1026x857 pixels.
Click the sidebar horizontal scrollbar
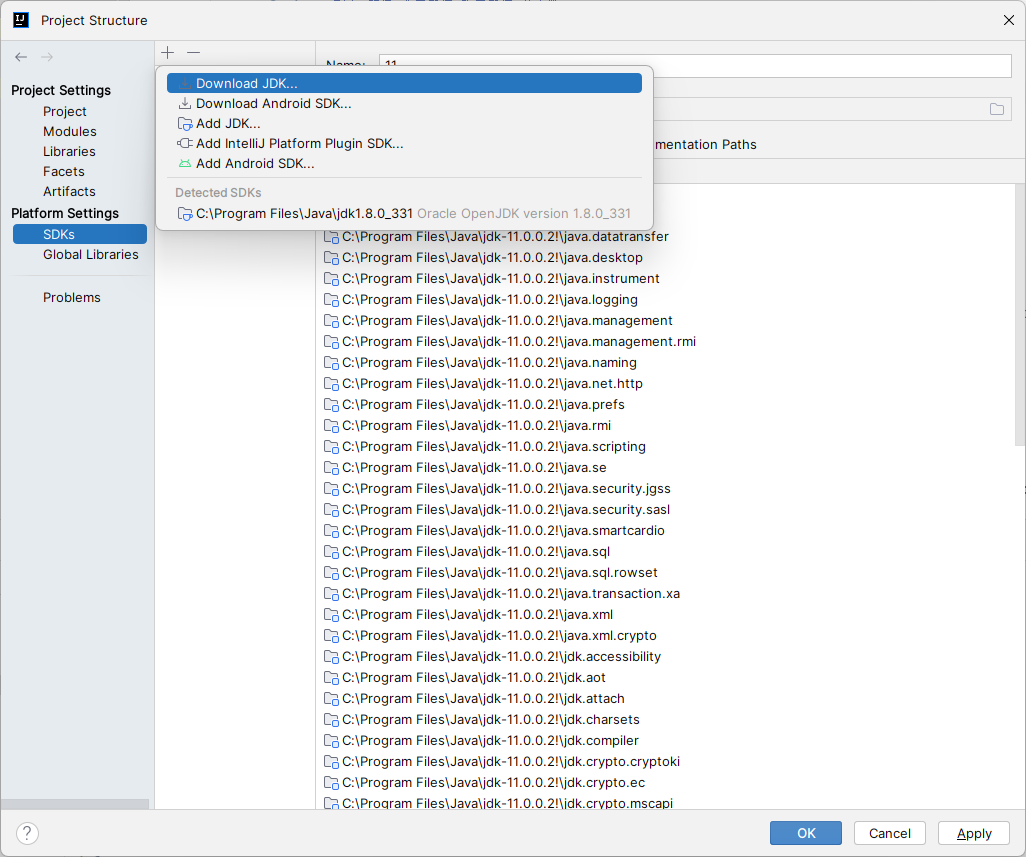pos(75,804)
